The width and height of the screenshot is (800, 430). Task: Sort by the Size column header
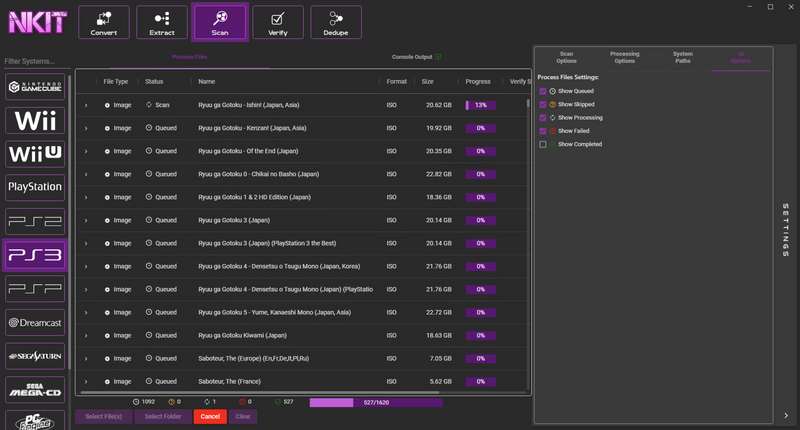pos(428,82)
